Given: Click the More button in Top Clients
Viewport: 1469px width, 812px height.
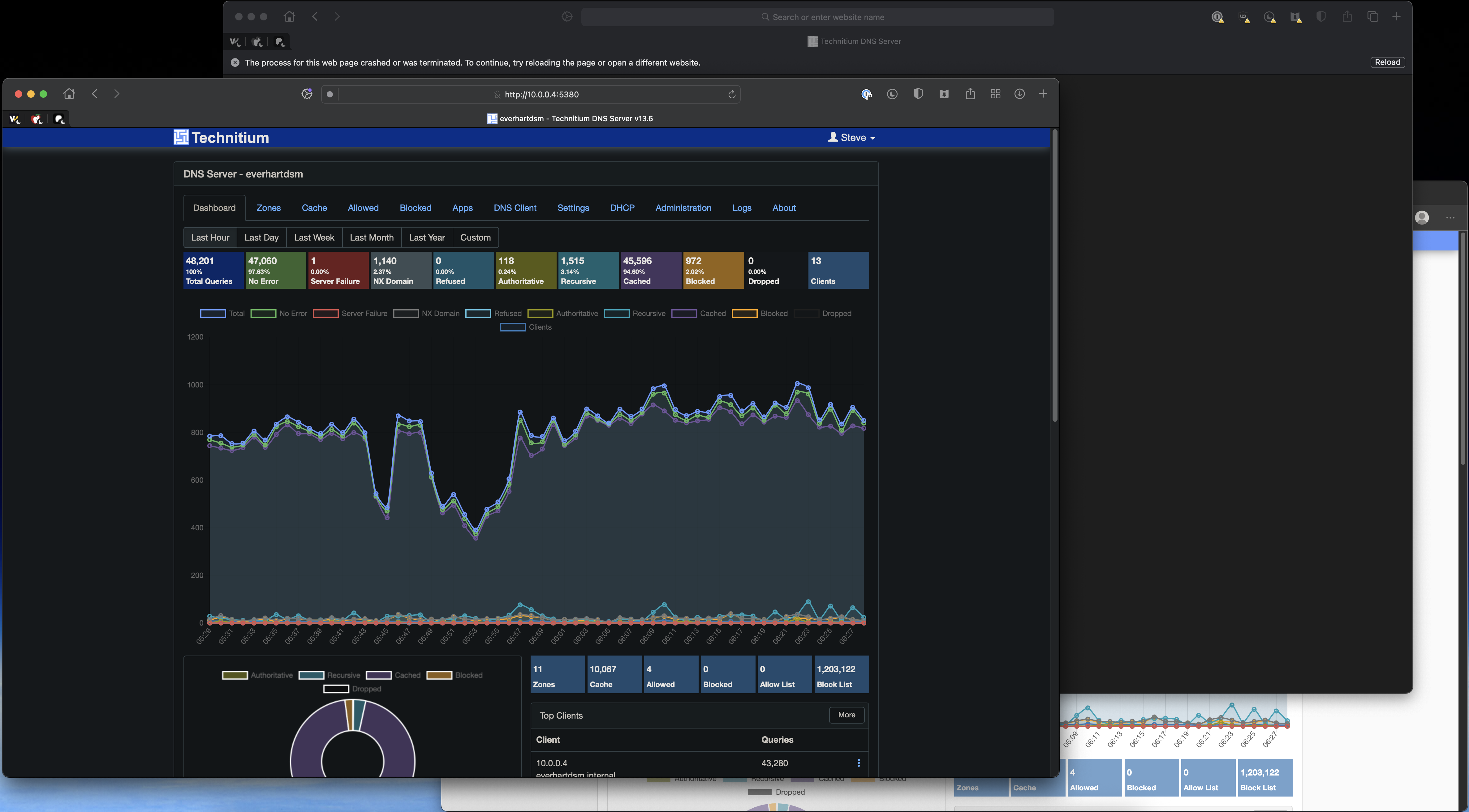Looking at the screenshot, I should pos(846,715).
